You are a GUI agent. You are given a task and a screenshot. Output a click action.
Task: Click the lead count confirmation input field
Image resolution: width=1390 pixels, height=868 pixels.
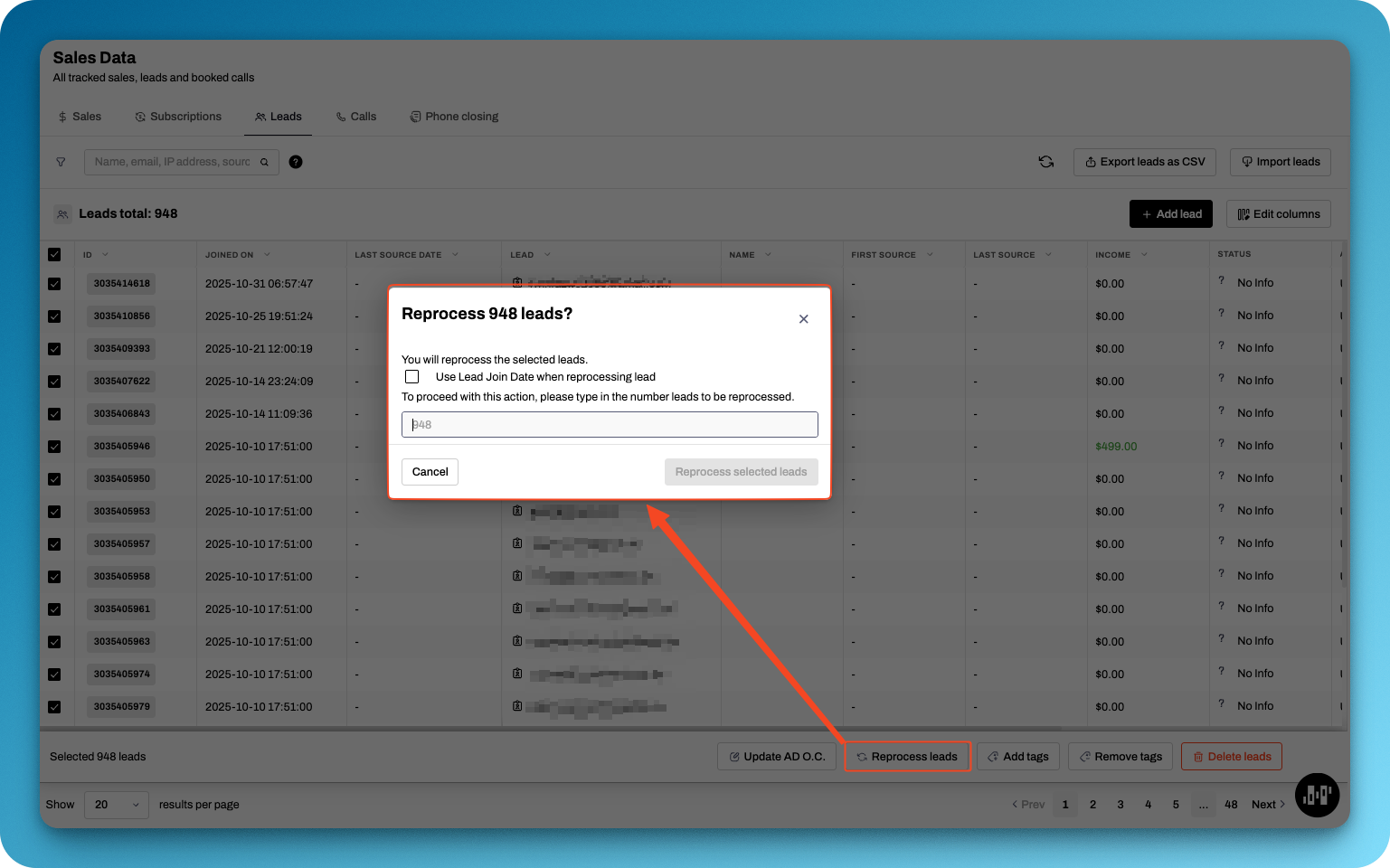tap(610, 425)
